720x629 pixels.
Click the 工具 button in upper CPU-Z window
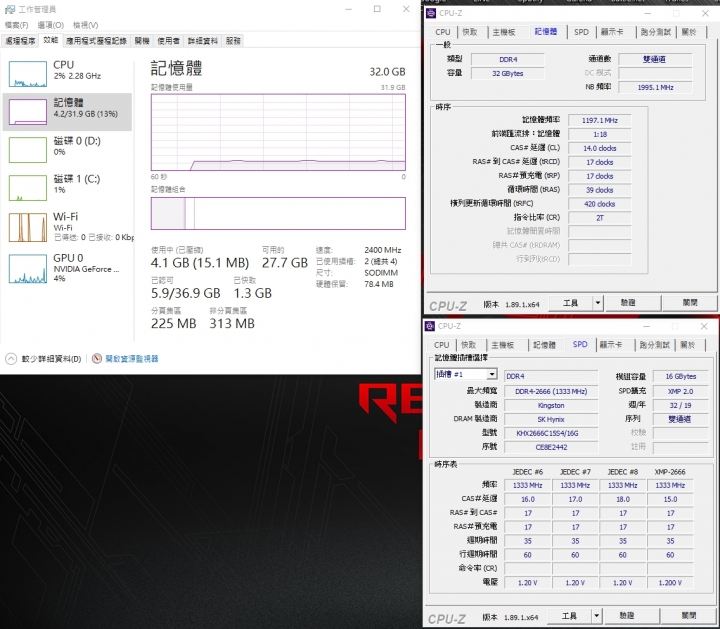click(571, 303)
